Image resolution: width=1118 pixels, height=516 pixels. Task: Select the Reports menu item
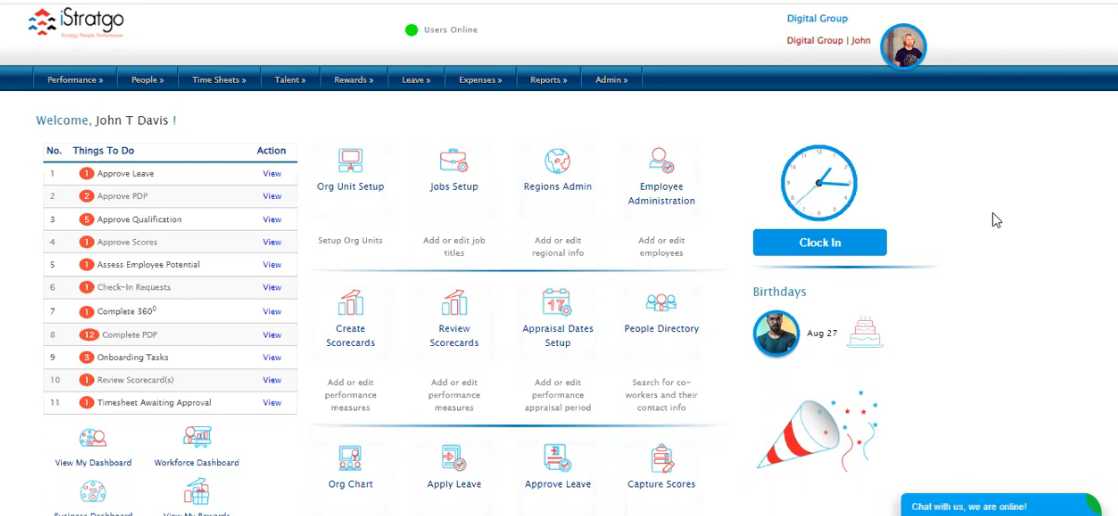tap(548, 80)
